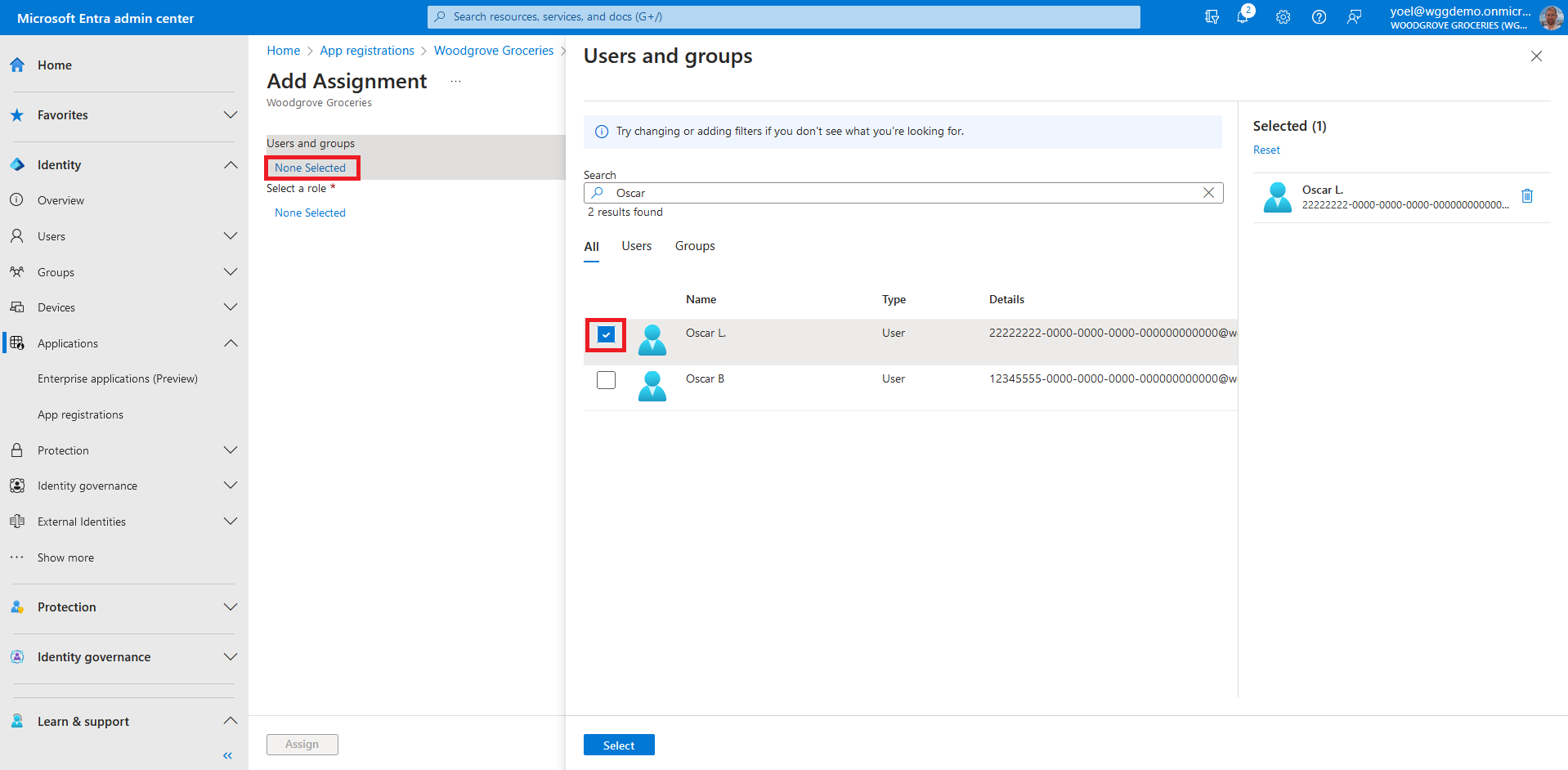The height and width of the screenshot is (770, 1568).
Task: Switch to the Groups tab
Action: click(x=694, y=246)
